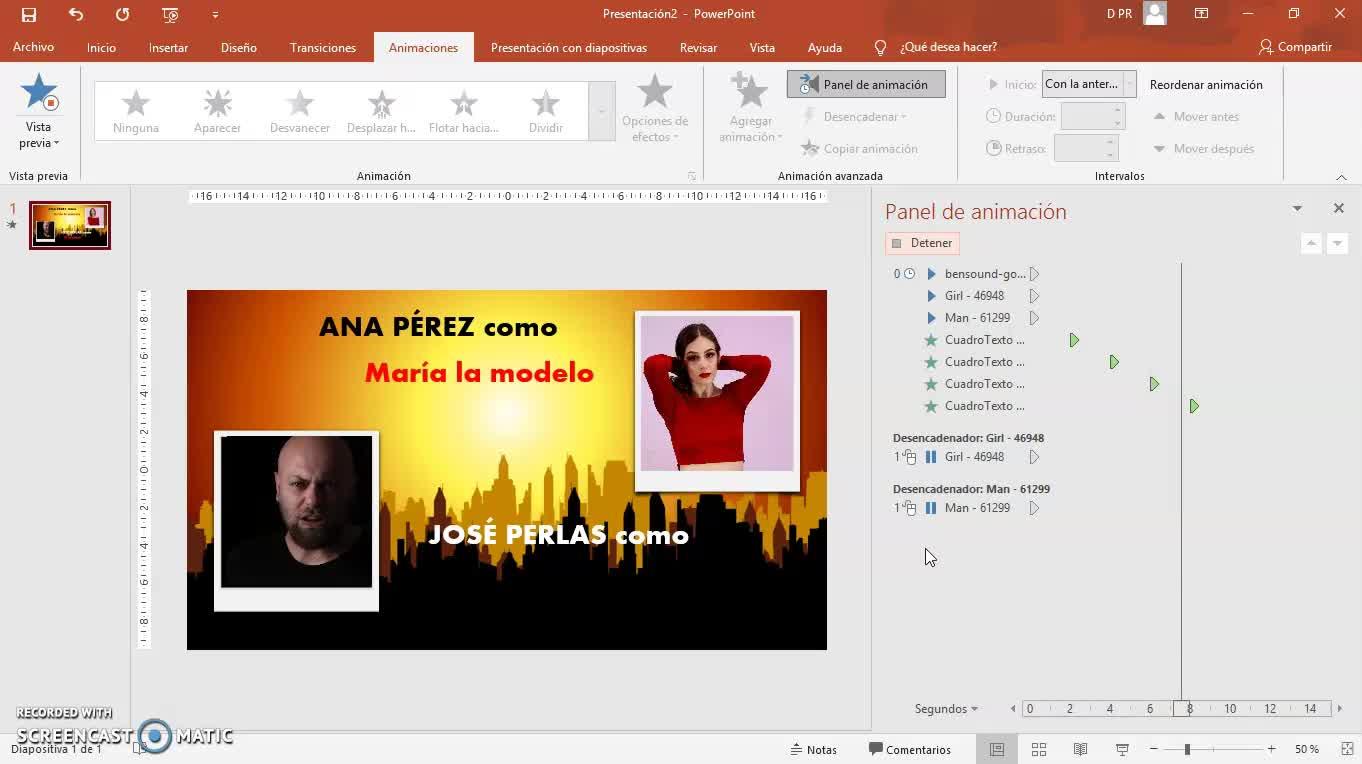Select slide 1 thumbnail

pyautogui.click(x=70, y=225)
